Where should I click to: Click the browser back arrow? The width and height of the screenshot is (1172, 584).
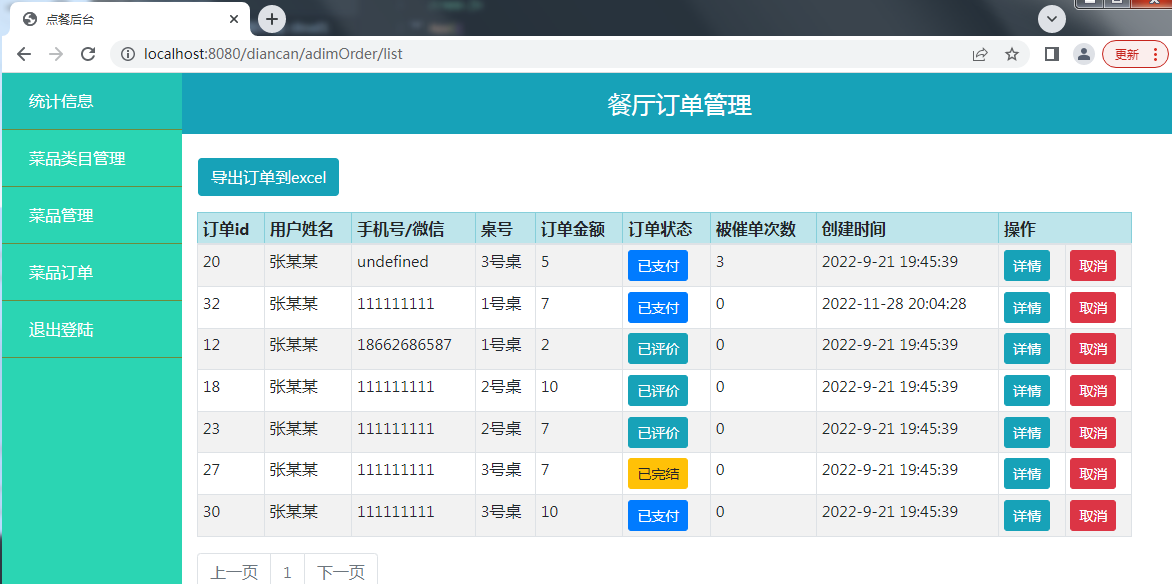(x=24, y=54)
